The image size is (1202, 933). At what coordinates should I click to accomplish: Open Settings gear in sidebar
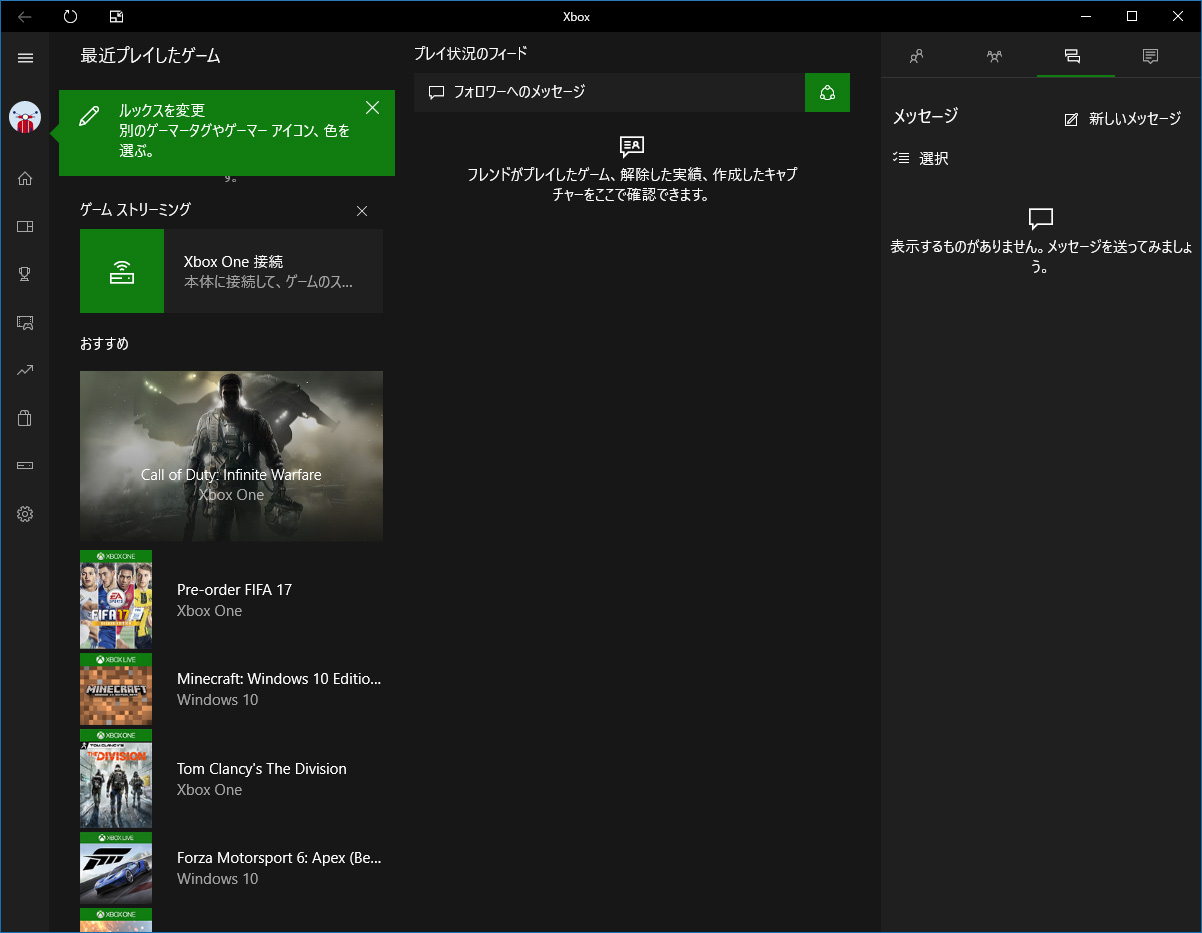25,514
